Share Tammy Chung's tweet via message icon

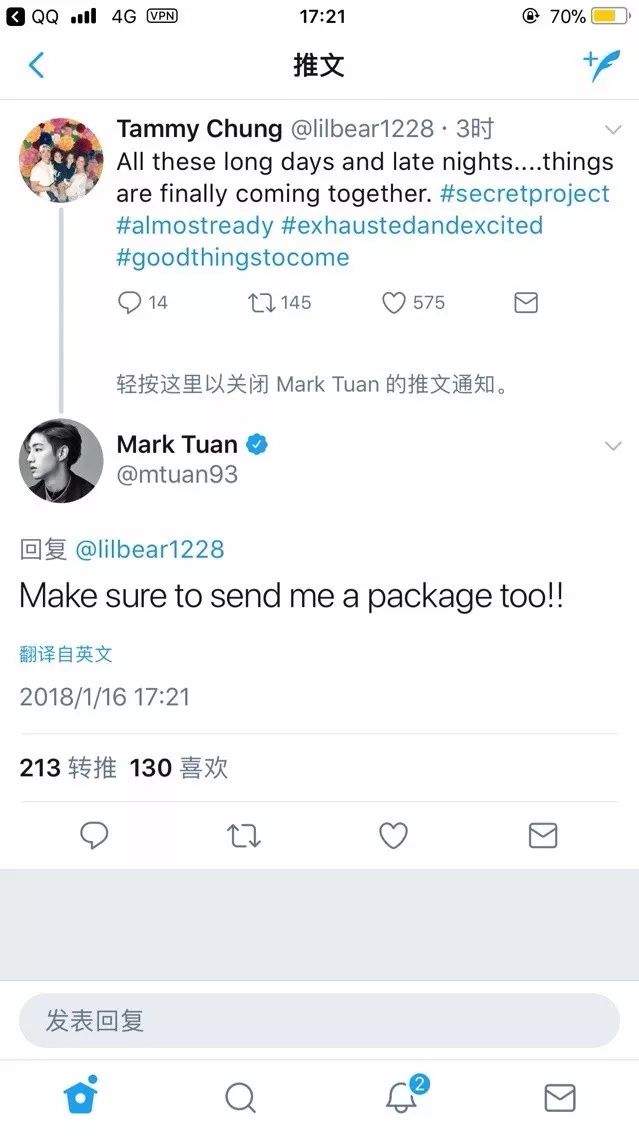(526, 303)
